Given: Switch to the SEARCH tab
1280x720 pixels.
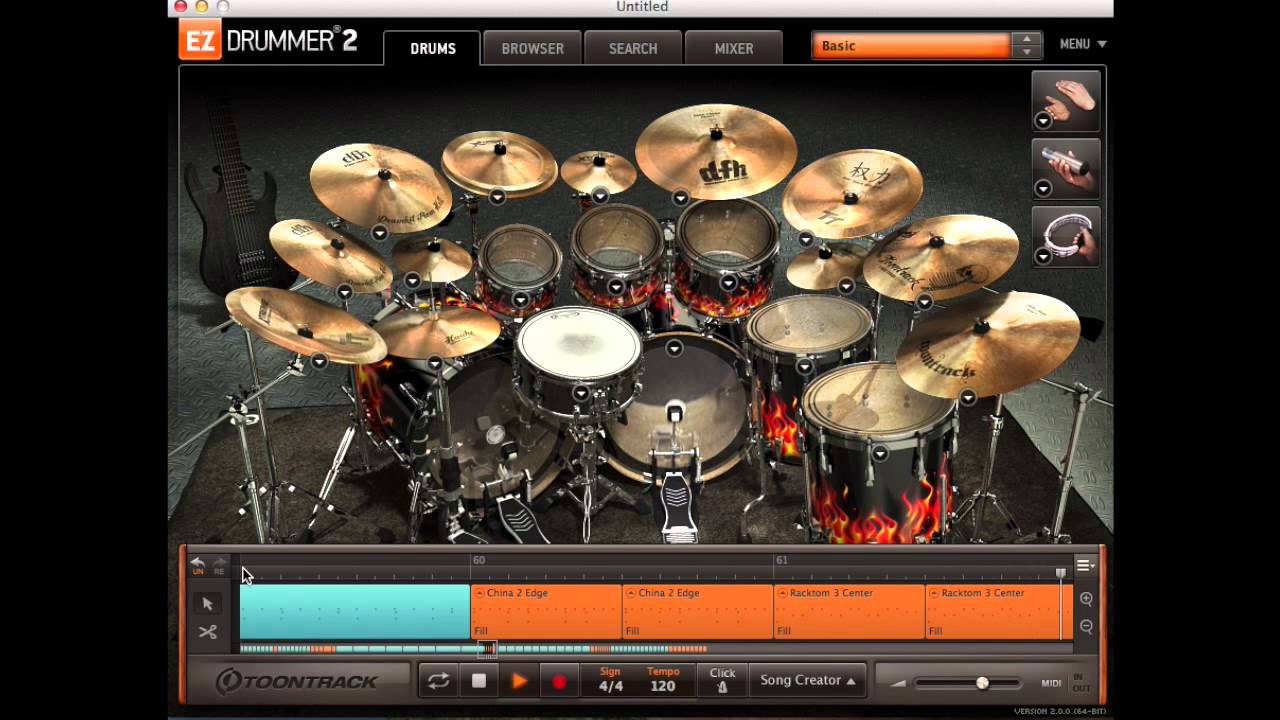Looking at the screenshot, I should coord(633,48).
